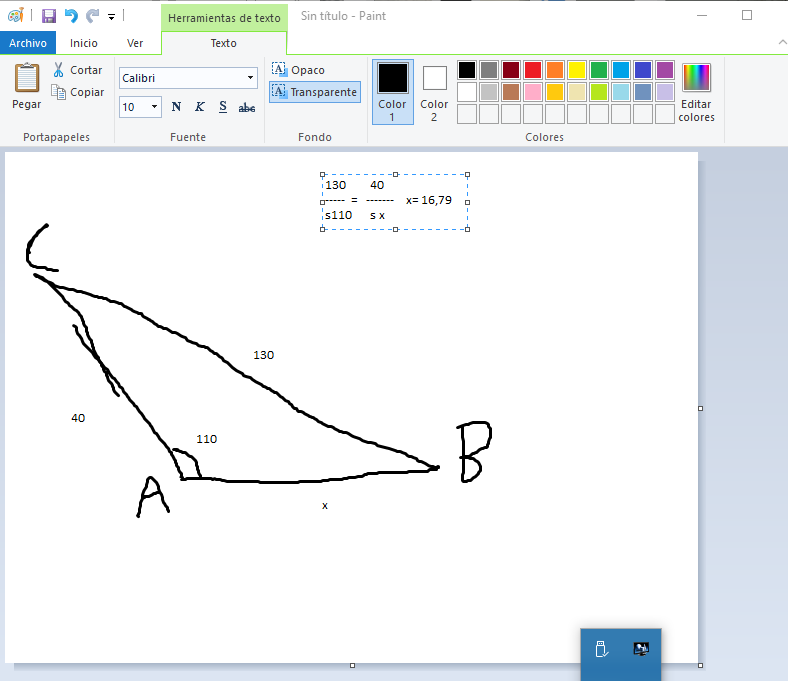Click the Cortar scissors button

click(77, 70)
